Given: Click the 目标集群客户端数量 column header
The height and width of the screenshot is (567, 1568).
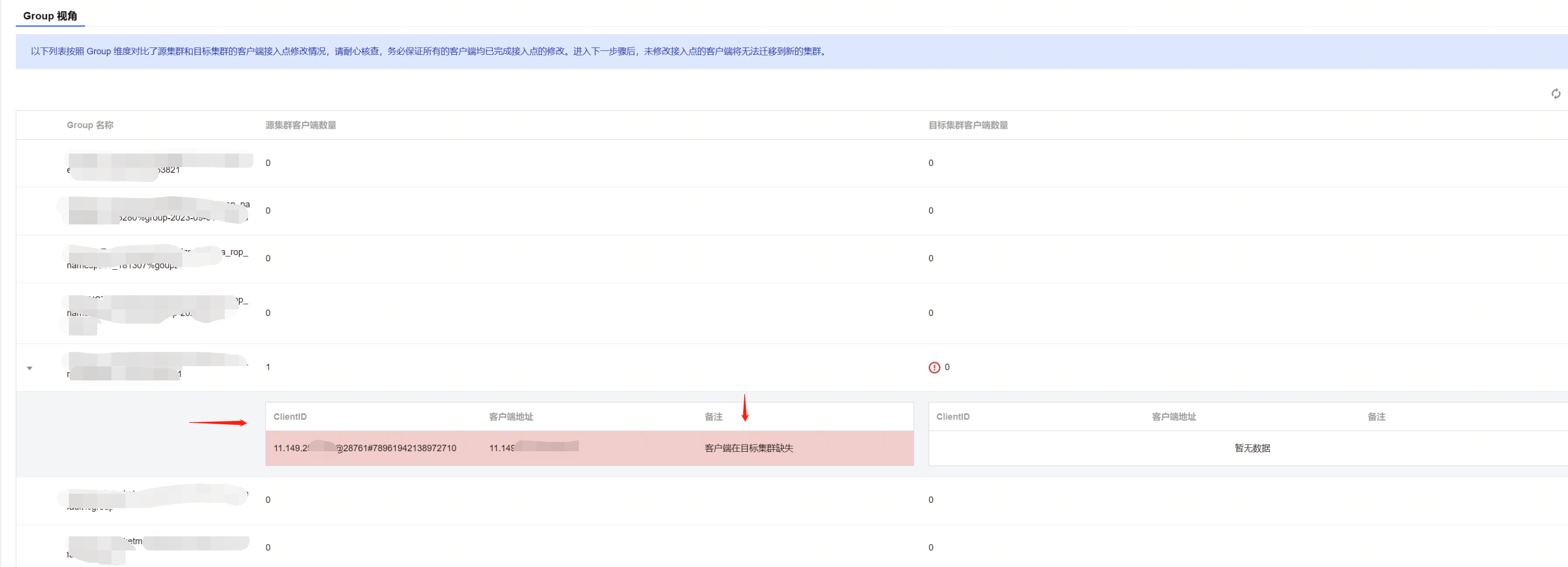Looking at the screenshot, I should tap(968, 126).
